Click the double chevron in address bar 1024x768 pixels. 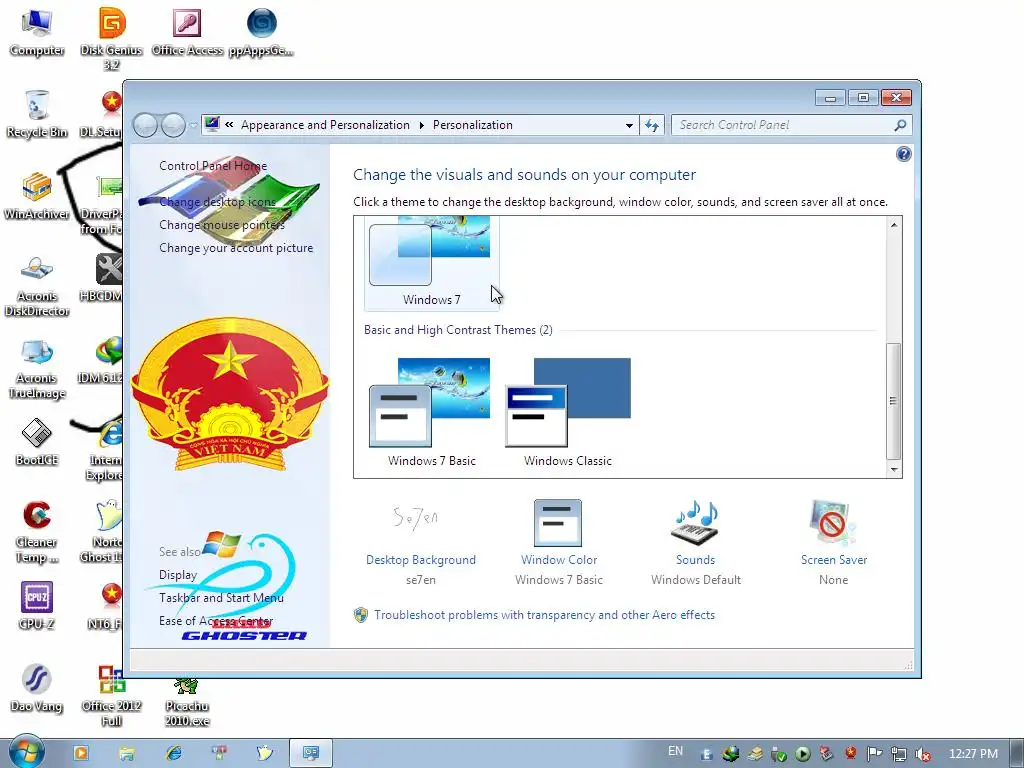(x=229, y=125)
